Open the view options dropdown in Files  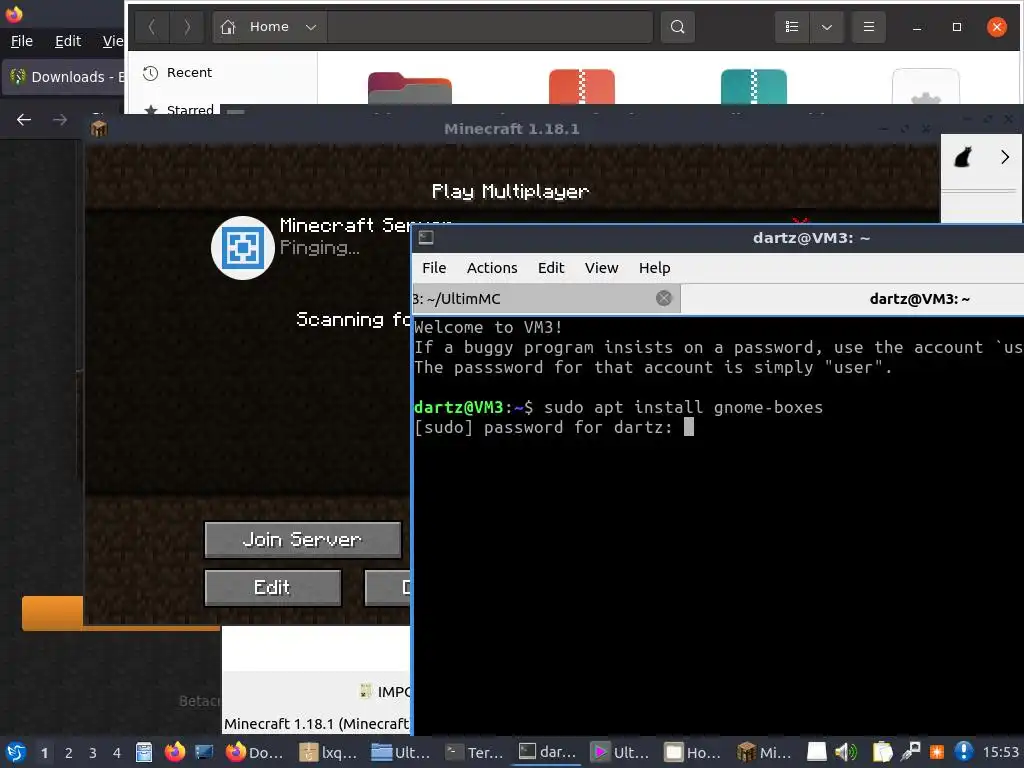click(826, 27)
